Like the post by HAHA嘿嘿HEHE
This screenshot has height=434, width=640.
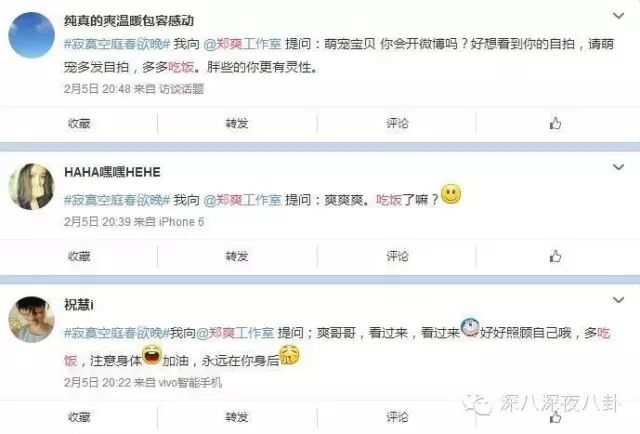(x=555, y=256)
